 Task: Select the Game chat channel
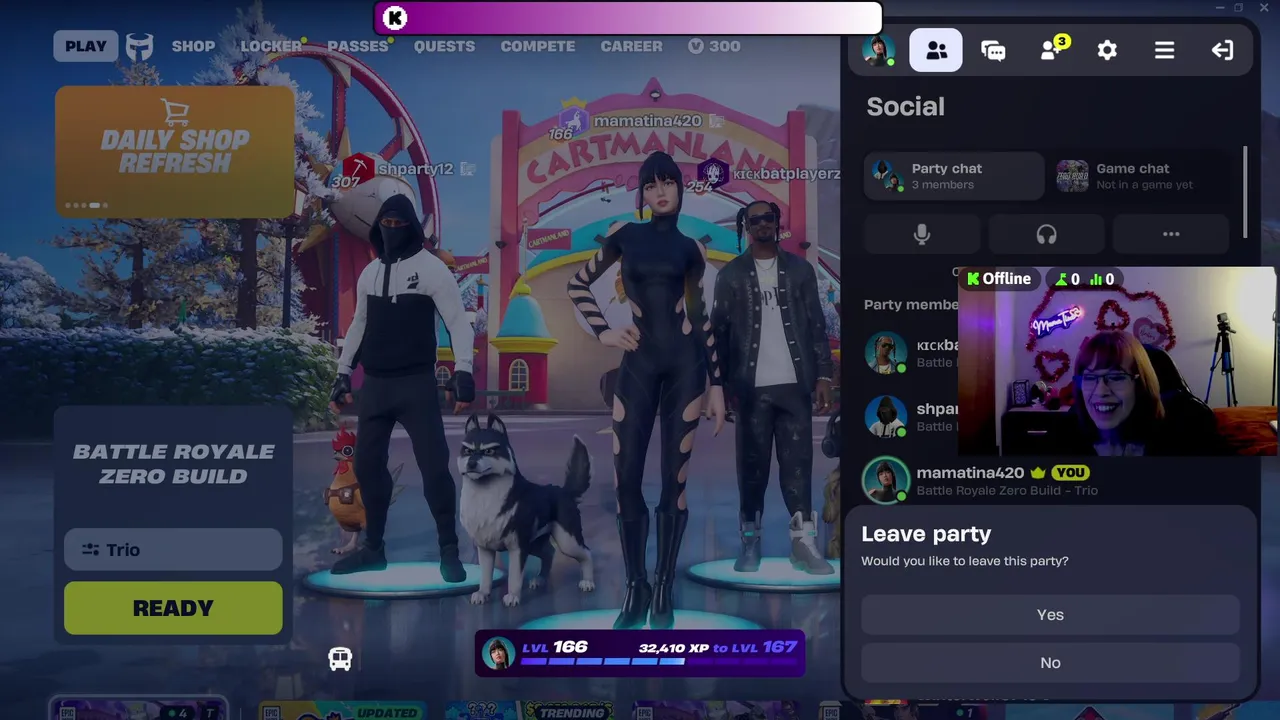point(1140,176)
